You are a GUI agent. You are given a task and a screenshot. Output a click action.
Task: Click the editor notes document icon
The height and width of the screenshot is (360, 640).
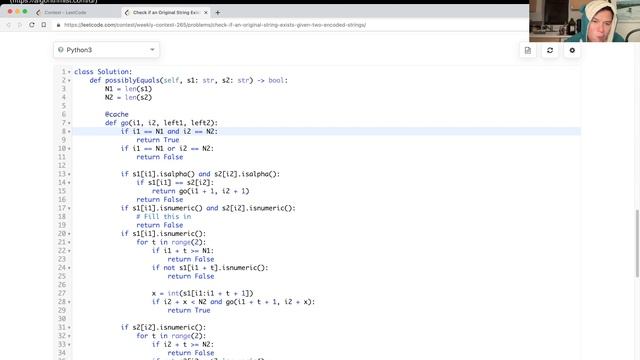(x=528, y=50)
